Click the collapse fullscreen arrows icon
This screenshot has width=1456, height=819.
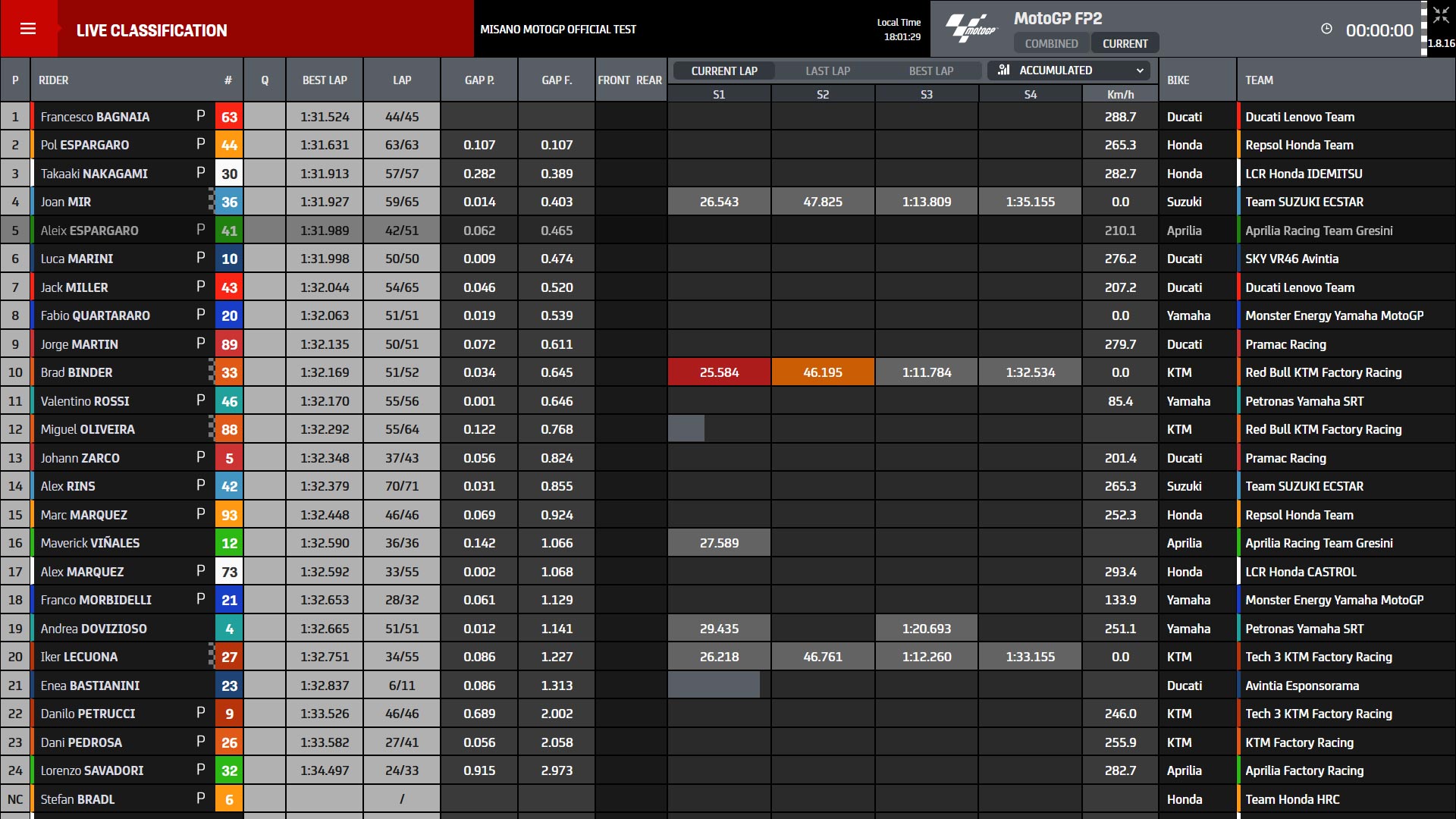point(1441,15)
